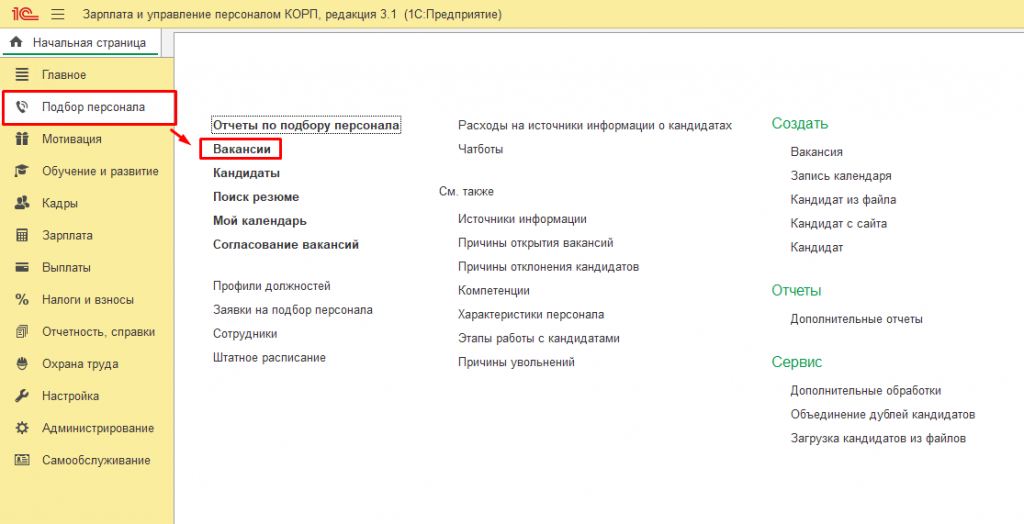Open Отчеты по подбору персонала
This screenshot has width=1024, height=524.
tap(306, 125)
